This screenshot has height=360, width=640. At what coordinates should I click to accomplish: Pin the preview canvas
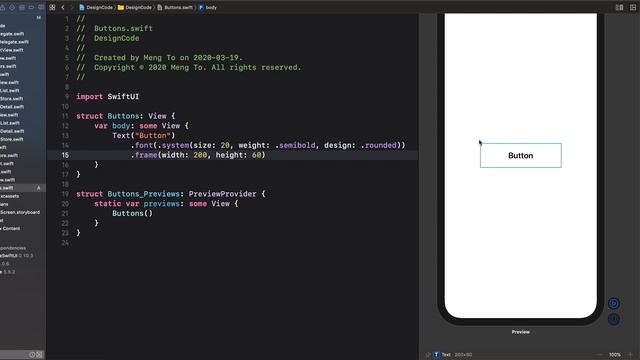(x=428, y=355)
